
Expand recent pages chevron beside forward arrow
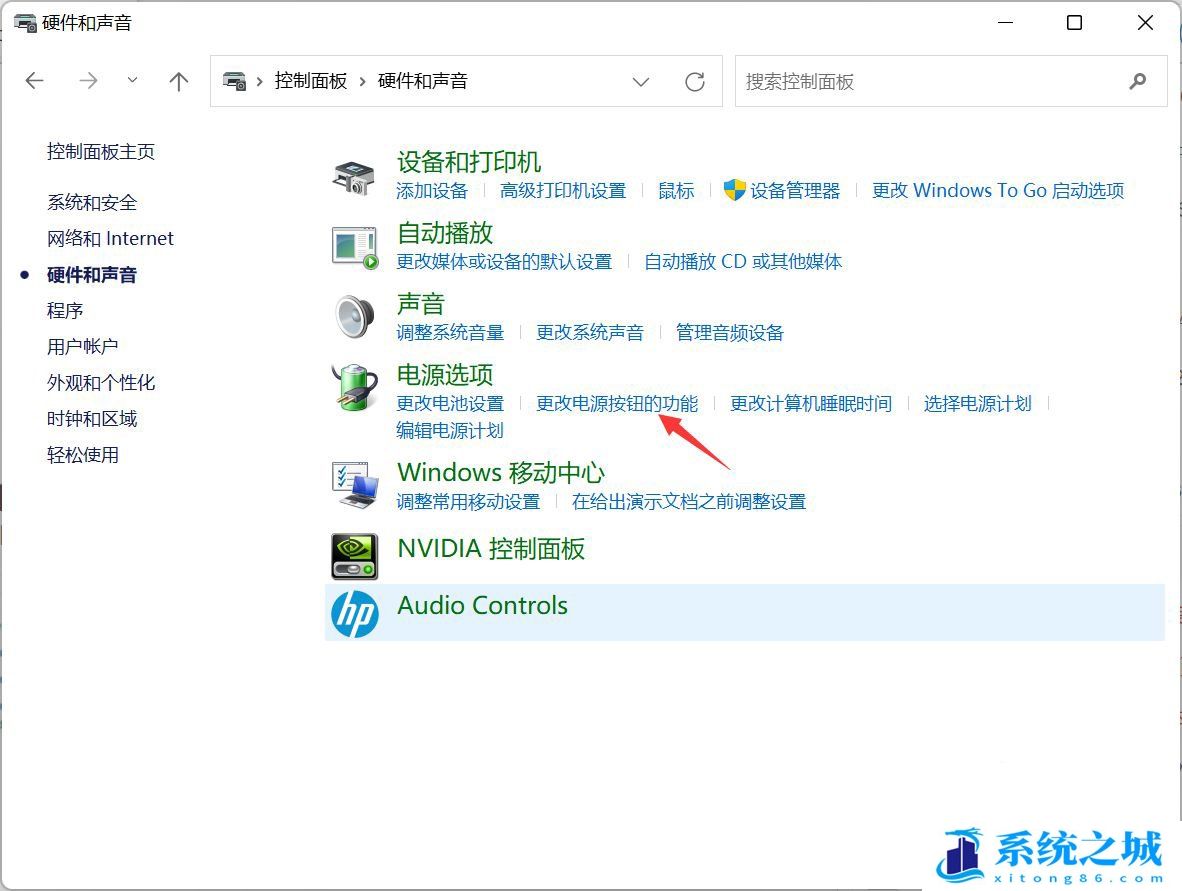[132, 81]
